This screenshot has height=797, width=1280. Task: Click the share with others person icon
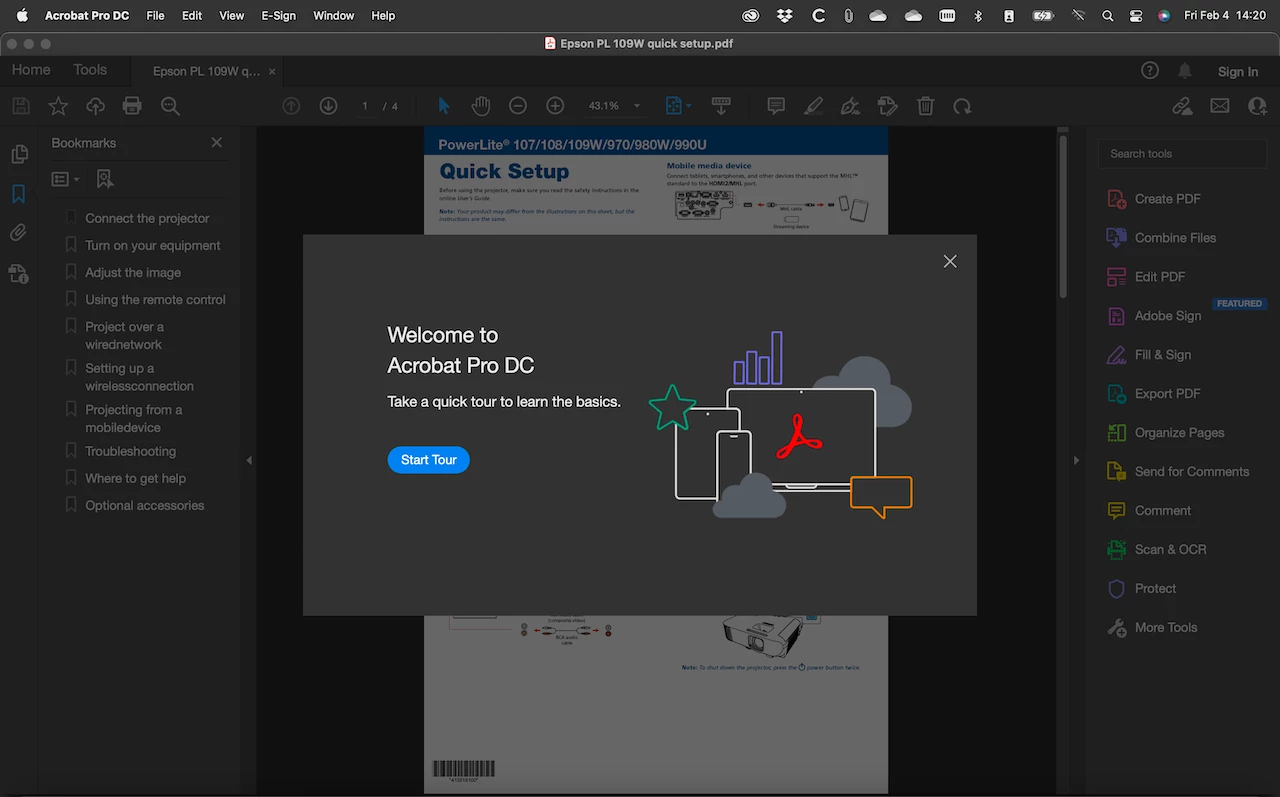(x=1257, y=106)
